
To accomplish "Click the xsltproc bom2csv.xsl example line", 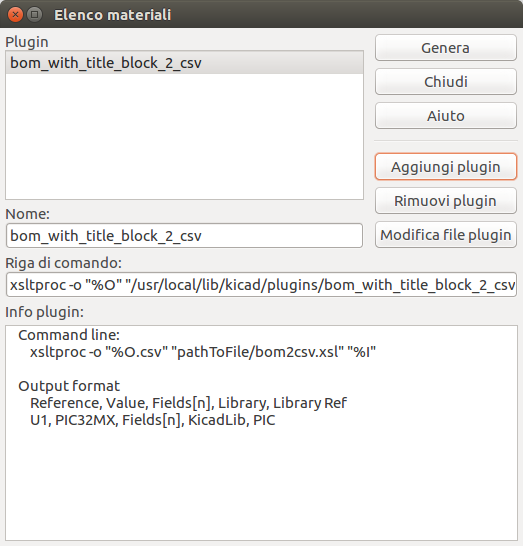I will click(203, 352).
